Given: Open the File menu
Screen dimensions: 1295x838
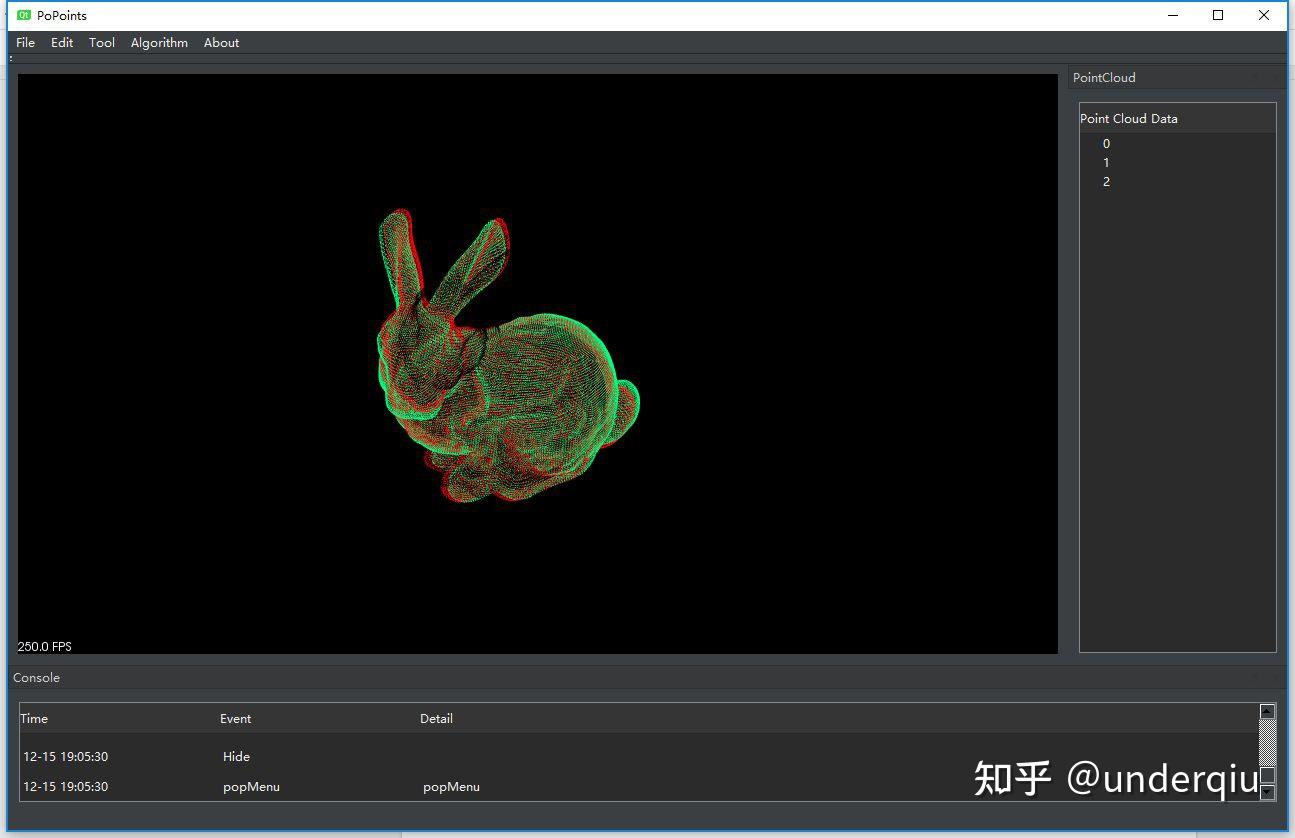Looking at the screenshot, I should click(x=24, y=42).
